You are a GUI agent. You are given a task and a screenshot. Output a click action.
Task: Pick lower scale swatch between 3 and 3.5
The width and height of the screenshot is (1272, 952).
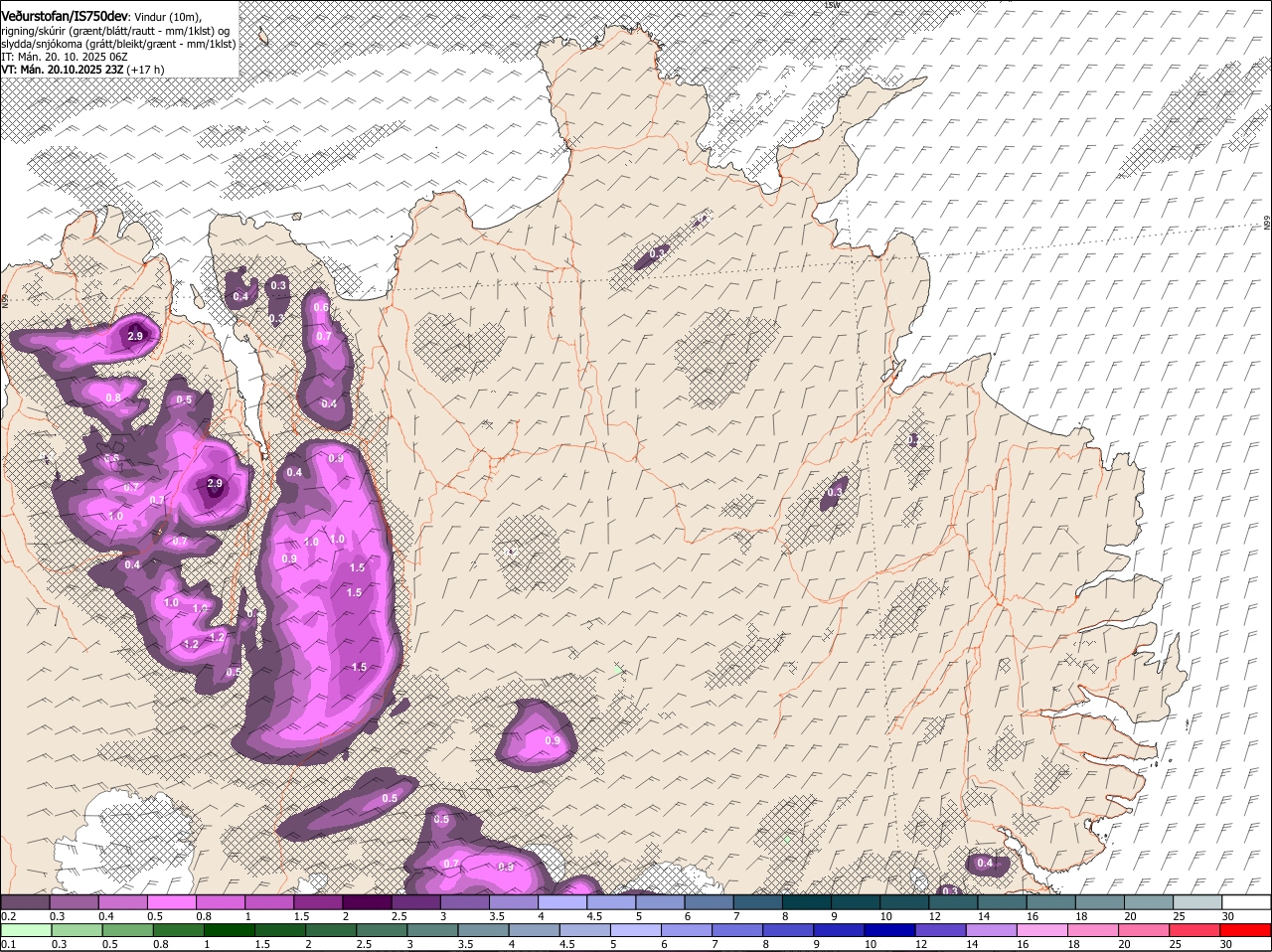431,930
